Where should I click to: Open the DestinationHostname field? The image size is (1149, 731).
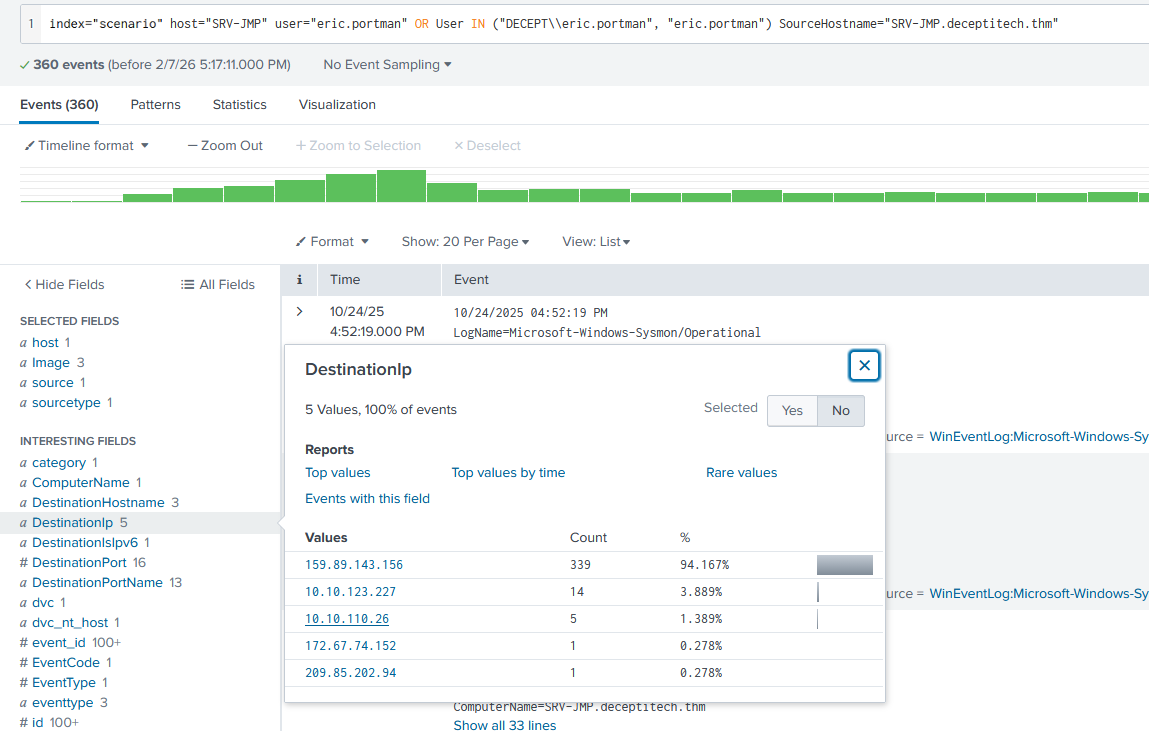tap(98, 502)
